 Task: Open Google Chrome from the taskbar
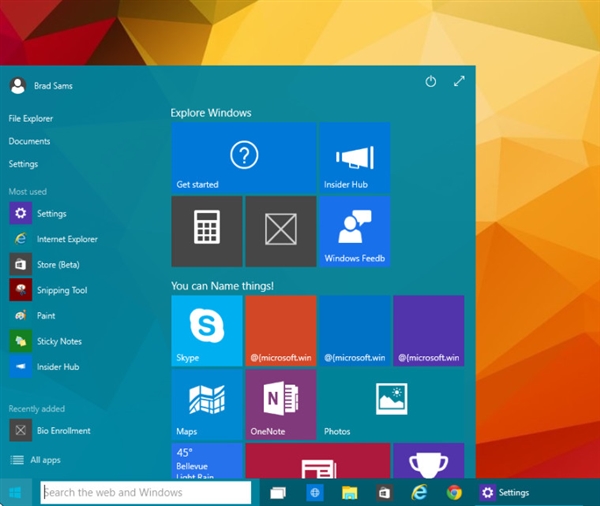point(454,492)
